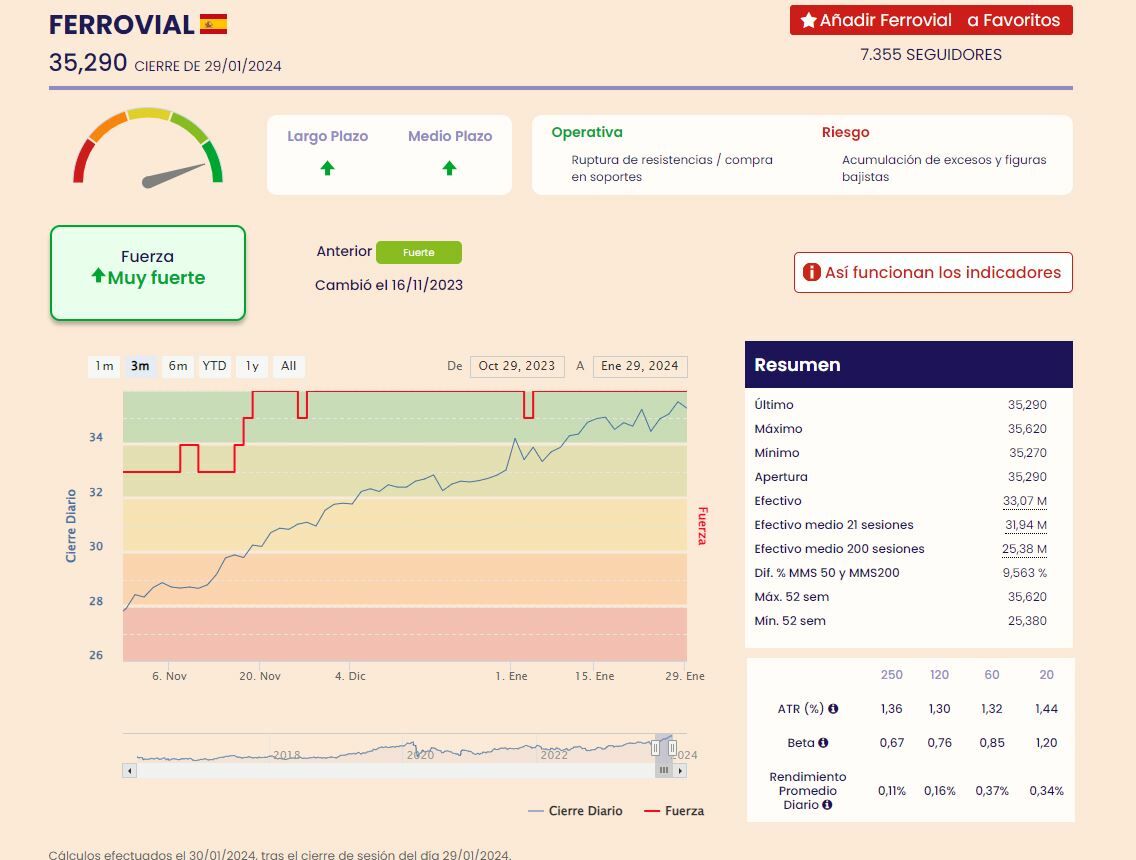This screenshot has height=860, width=1136.
Task: Click the Efectivo value 33,07 M
Action: click(1024, 501)
